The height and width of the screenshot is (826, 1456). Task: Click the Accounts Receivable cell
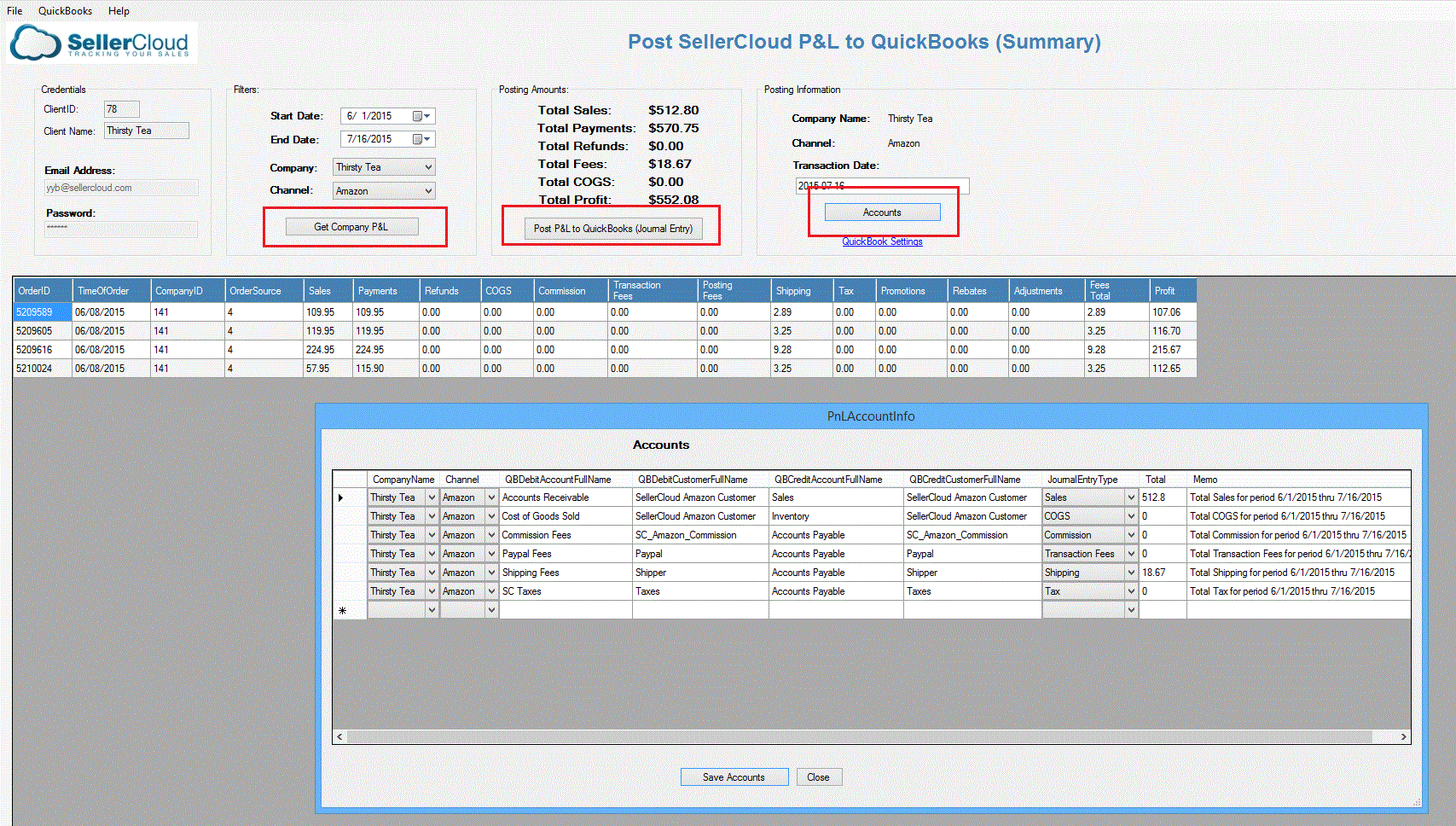pos(566,497)
